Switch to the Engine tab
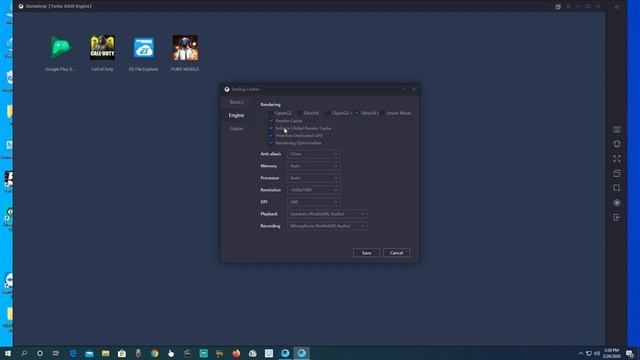 pos(236,116)
